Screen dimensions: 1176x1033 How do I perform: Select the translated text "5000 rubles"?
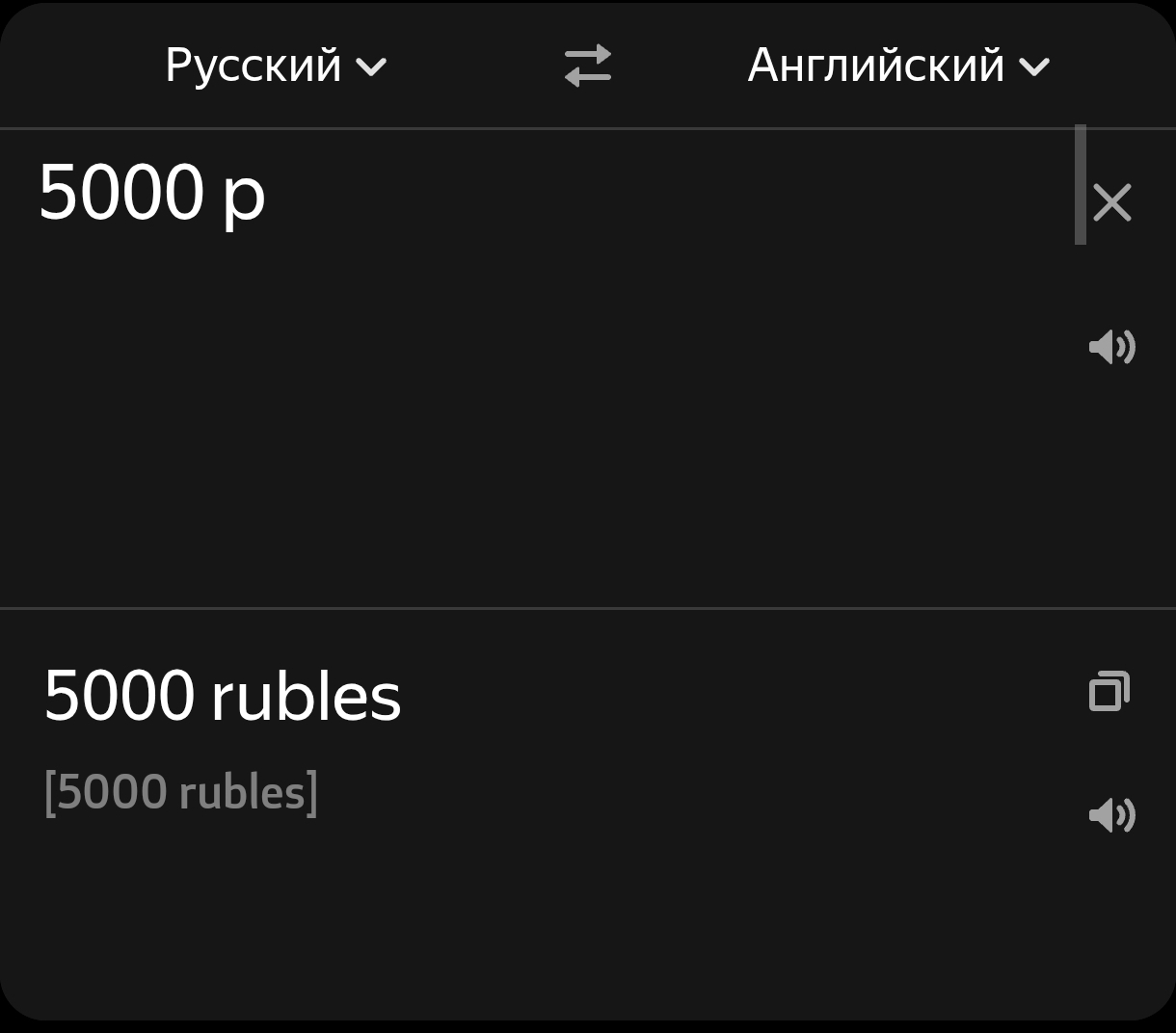coord(223,696)
